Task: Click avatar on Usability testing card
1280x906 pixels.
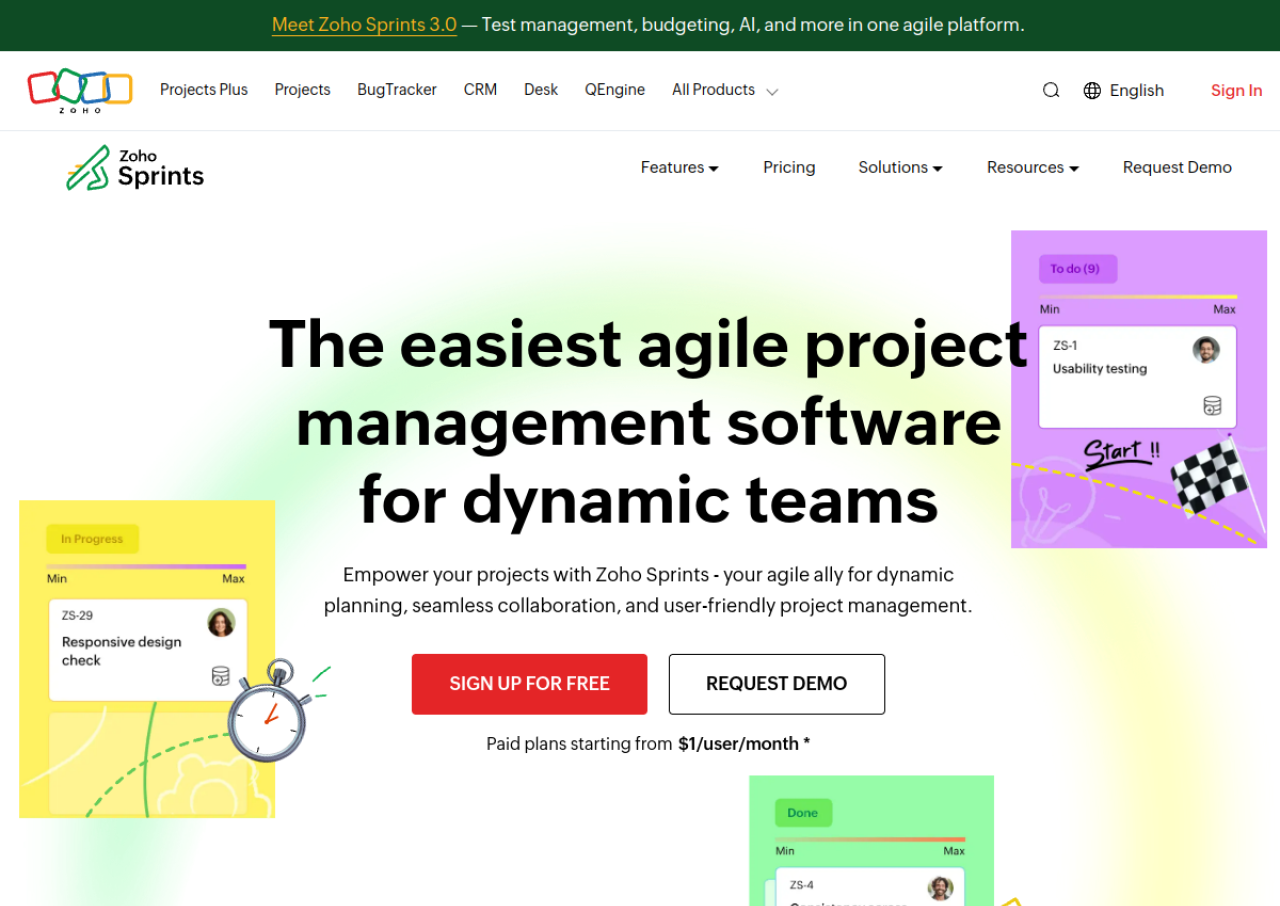Action: 1206,350
